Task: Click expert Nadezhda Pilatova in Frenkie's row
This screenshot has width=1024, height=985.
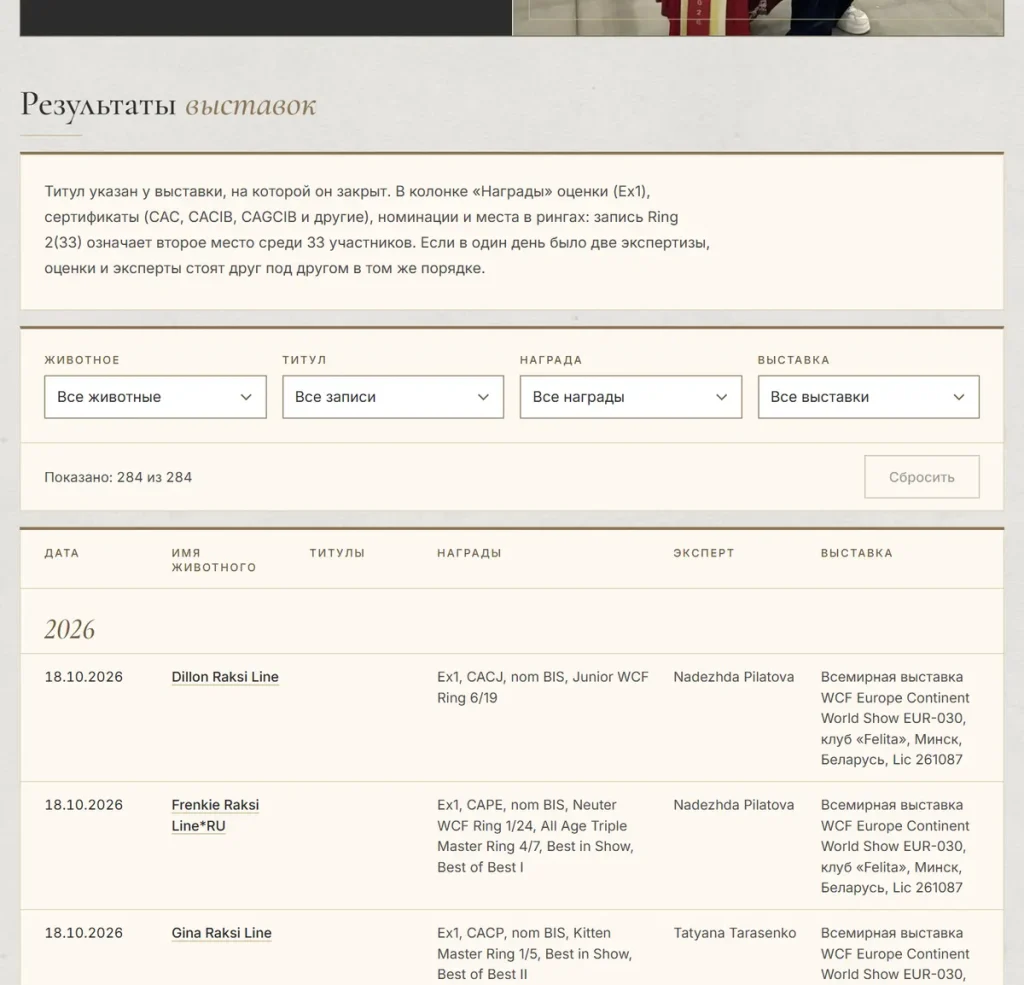Action: click(x=733, y=805)
